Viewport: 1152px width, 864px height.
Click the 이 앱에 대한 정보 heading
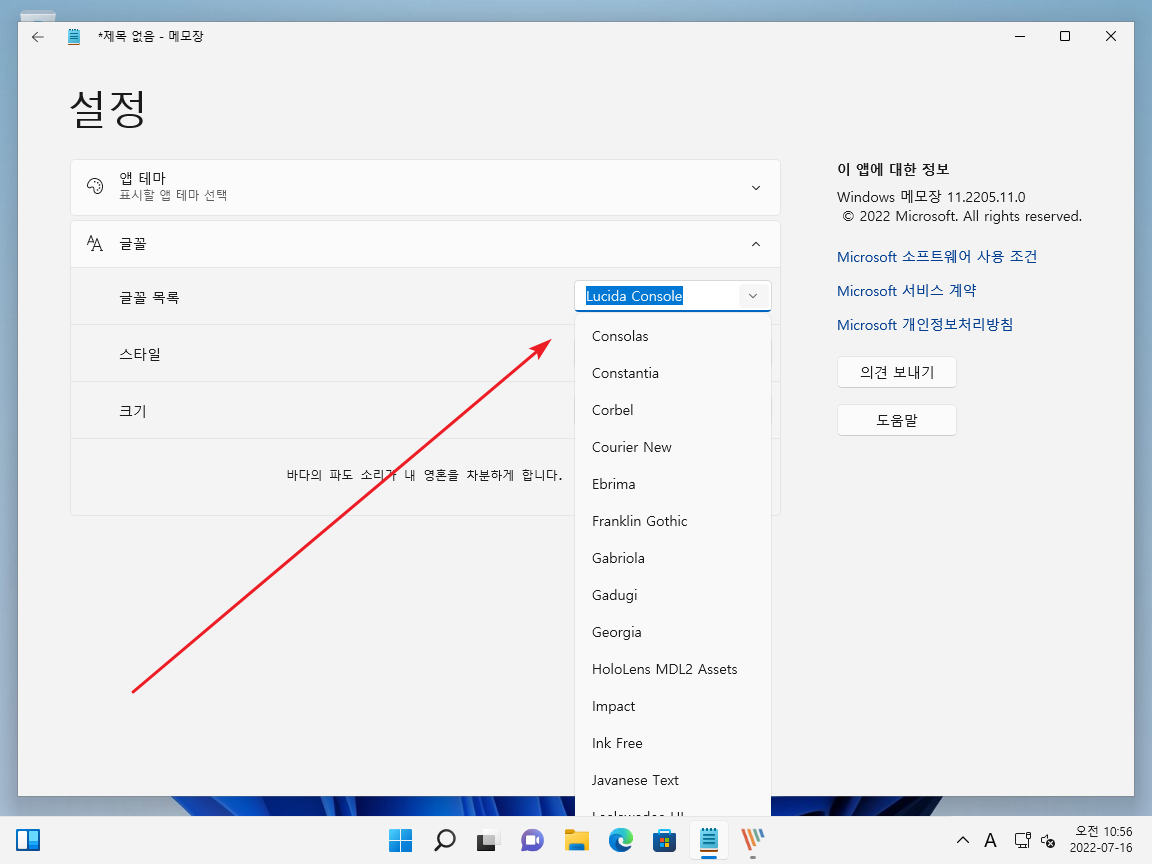point(893,170)
